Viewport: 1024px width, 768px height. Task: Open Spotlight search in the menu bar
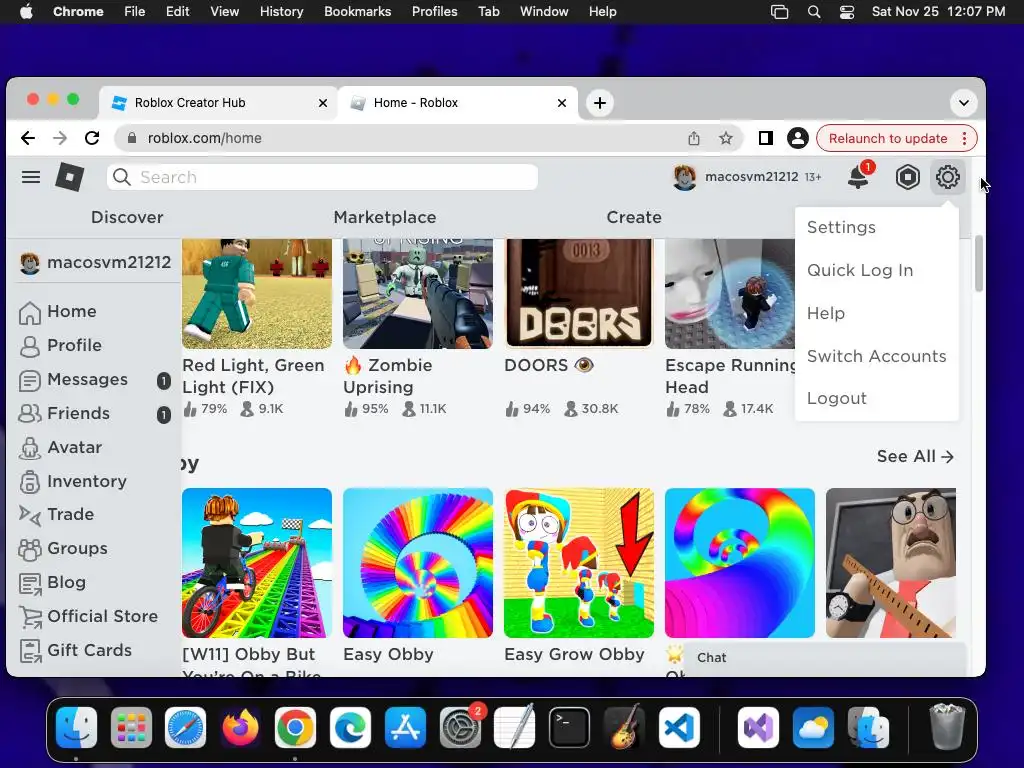814,11
